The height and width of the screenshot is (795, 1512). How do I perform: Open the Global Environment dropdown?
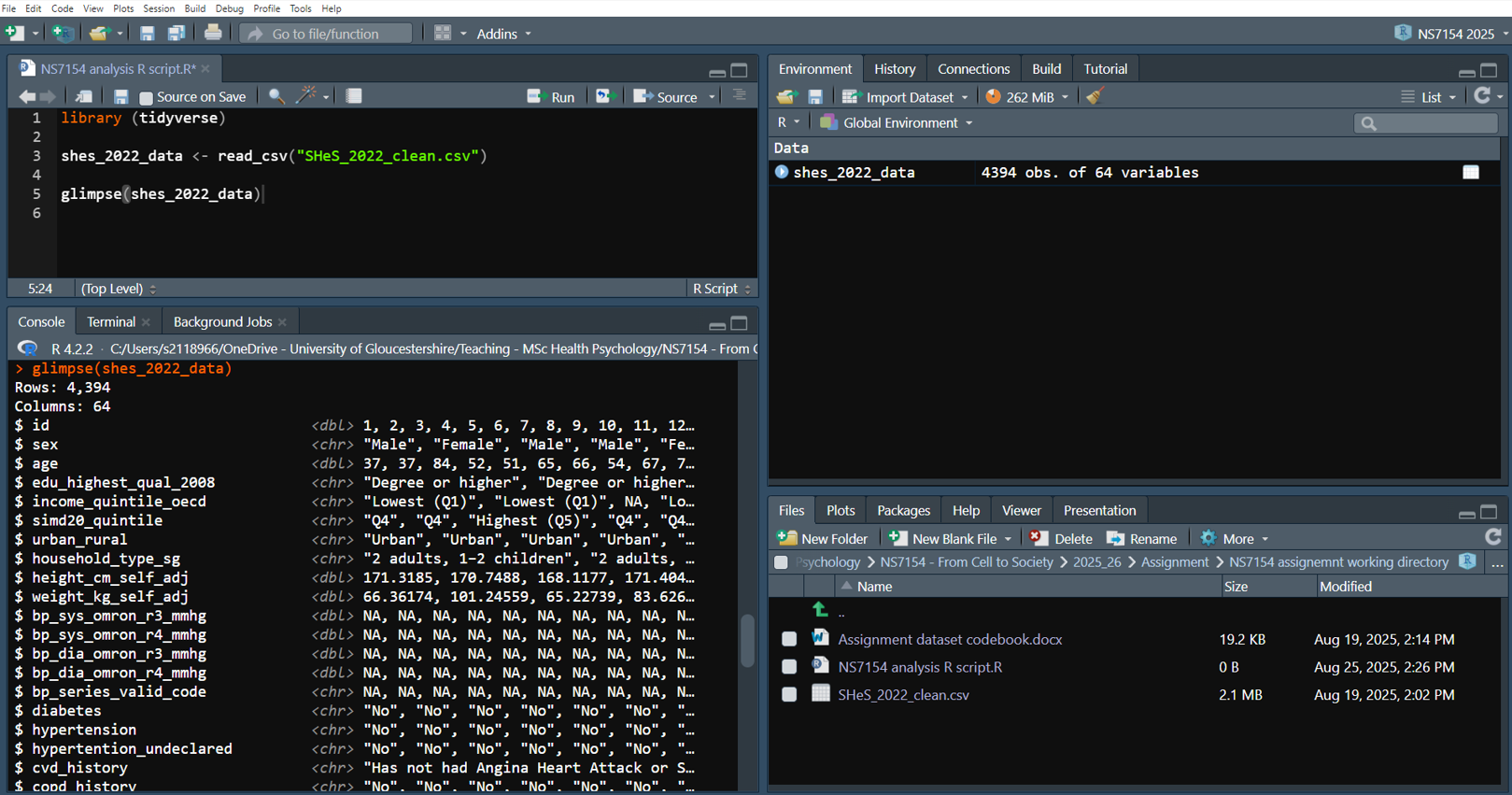coord(897,122)
